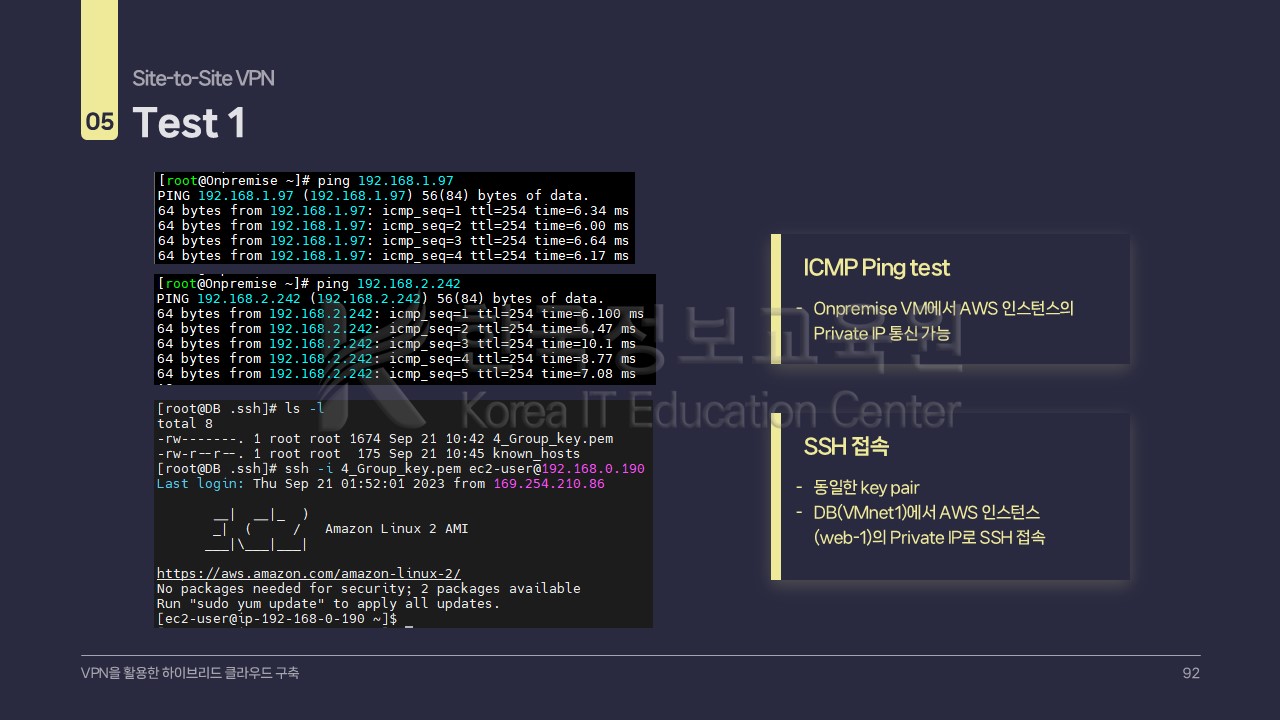Click the "SSH 접속" heading
The image size is (1280, 720).
tap(846, 446)
